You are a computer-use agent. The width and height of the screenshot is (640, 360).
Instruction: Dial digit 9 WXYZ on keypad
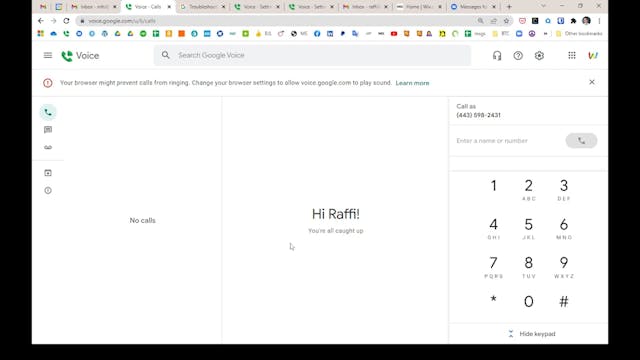pos(564,267)
